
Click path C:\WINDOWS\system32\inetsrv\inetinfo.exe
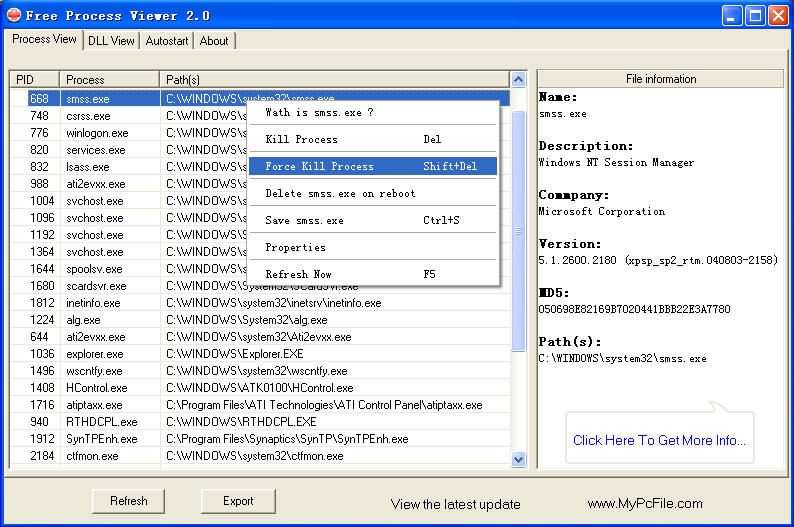pyautogui.click(x=274, y=303)
